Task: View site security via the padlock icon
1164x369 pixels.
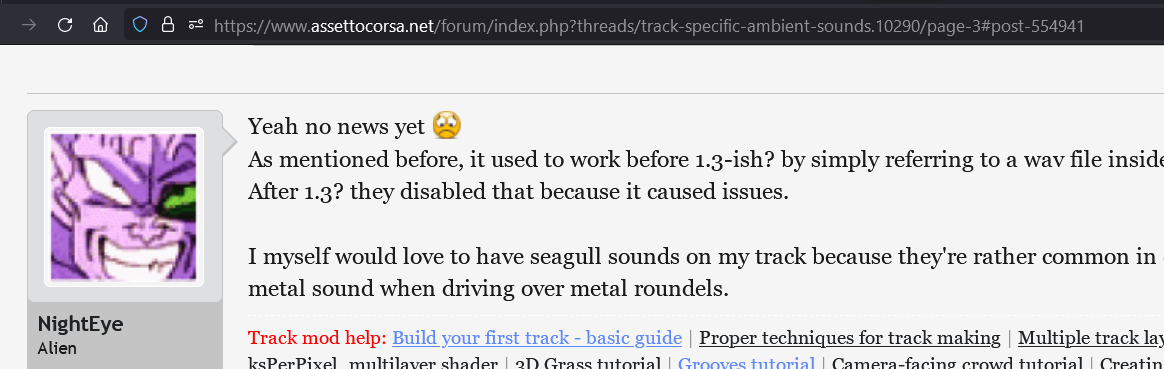Action: [168, 25]
